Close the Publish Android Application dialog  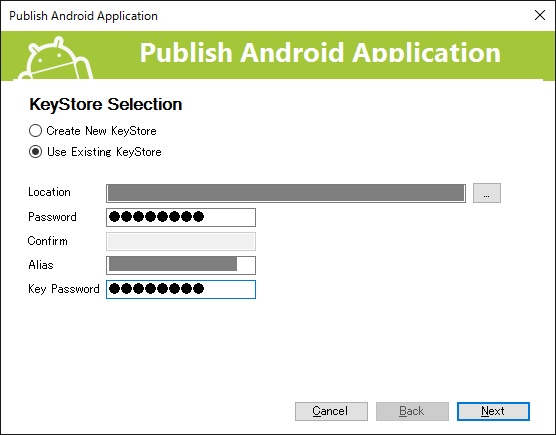click(x=540, y=15)
